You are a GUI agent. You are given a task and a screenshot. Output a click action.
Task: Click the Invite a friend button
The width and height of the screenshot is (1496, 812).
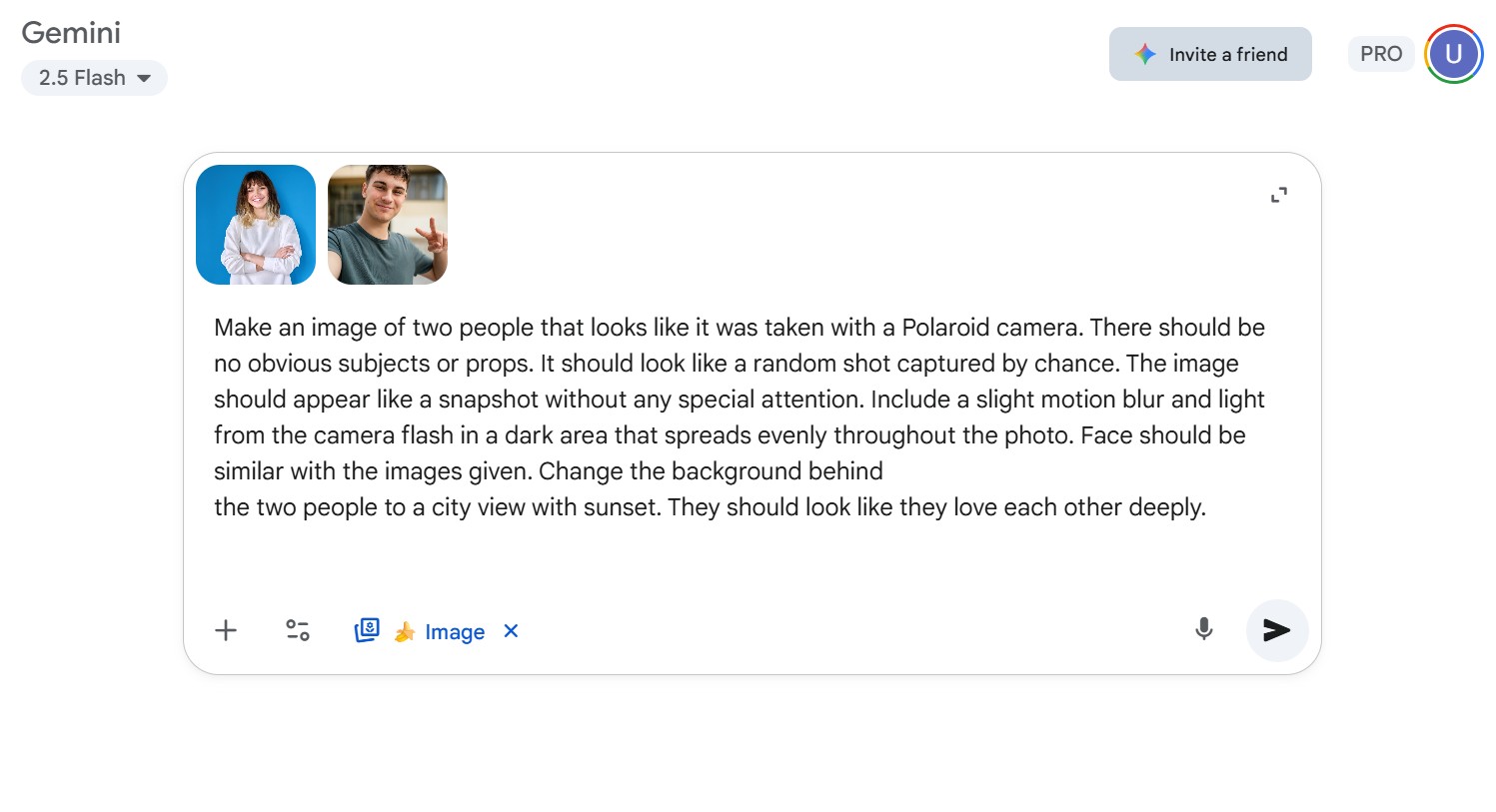1209,54
